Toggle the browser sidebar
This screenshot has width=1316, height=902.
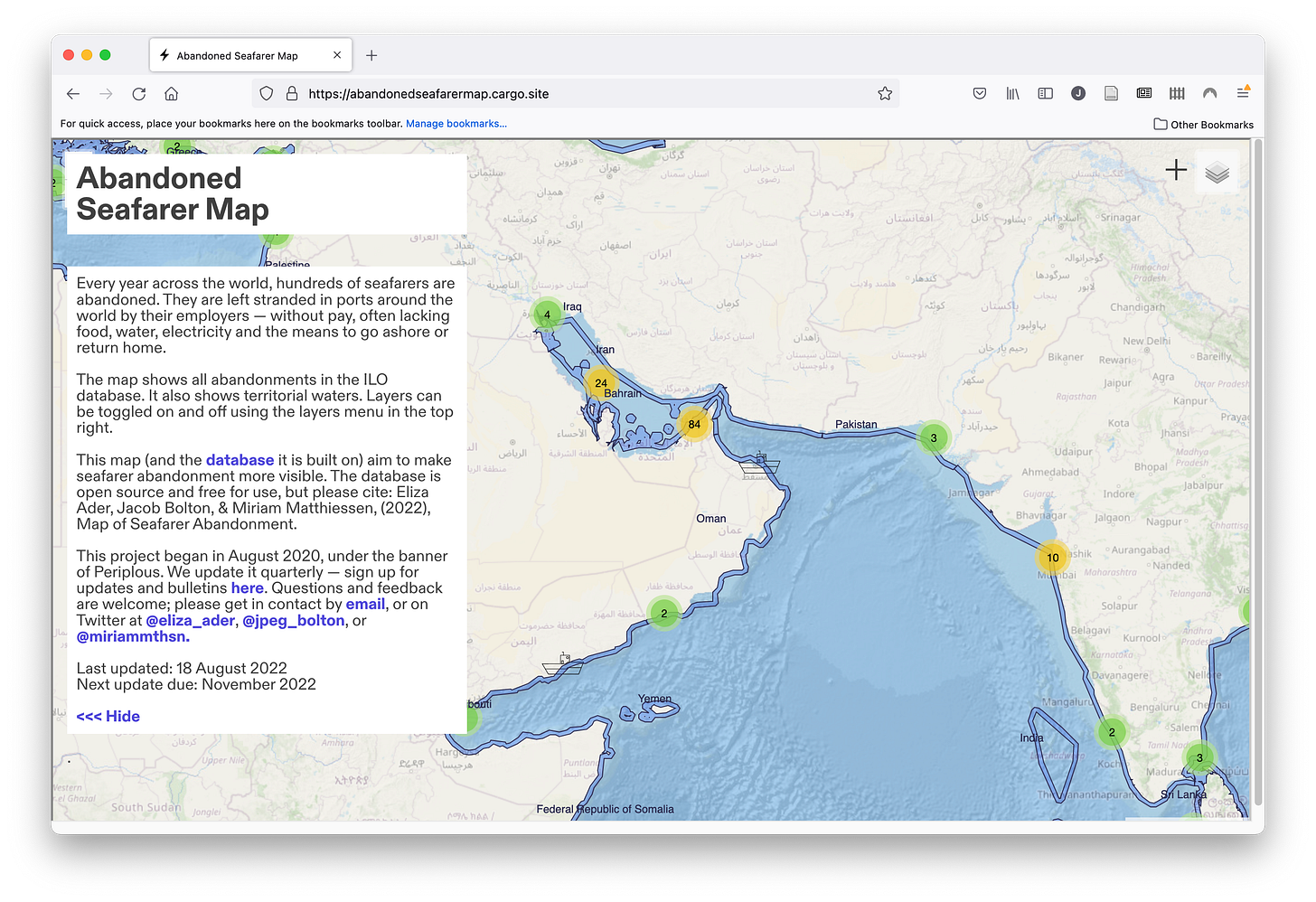pos(1045,93)
